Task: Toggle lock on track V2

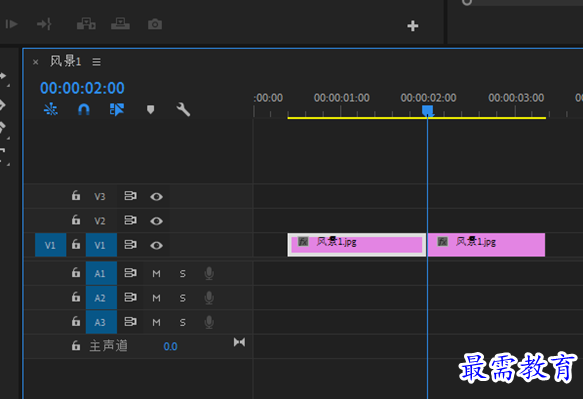Action: (76, 220)
